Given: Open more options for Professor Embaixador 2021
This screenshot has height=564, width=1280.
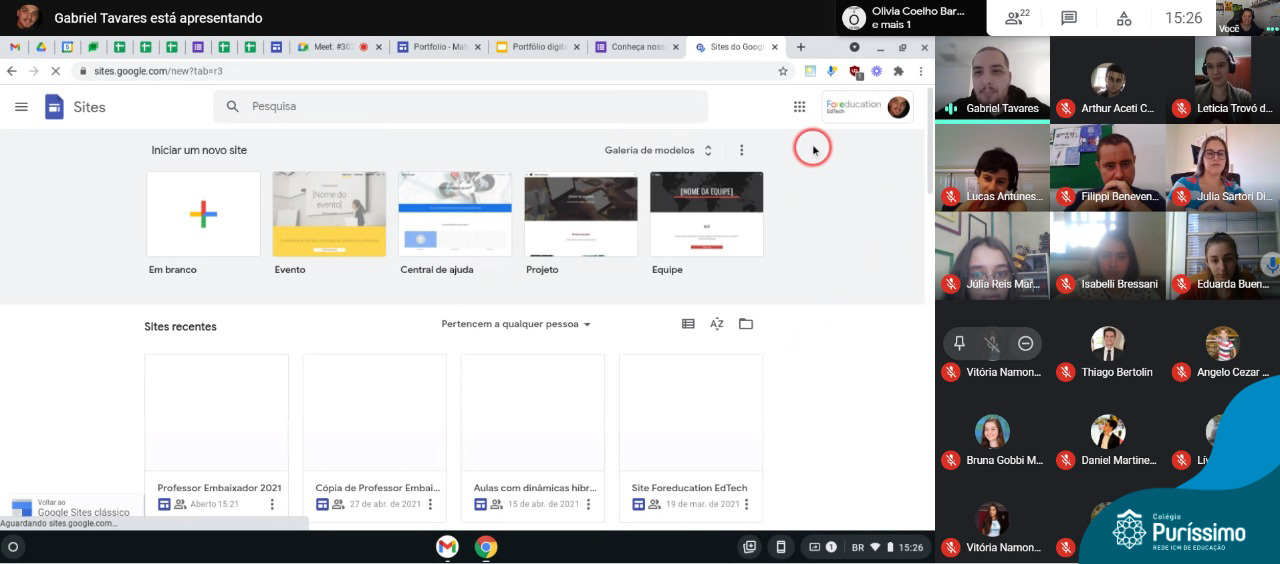Looking at the screenshot, I should (272, 504).
